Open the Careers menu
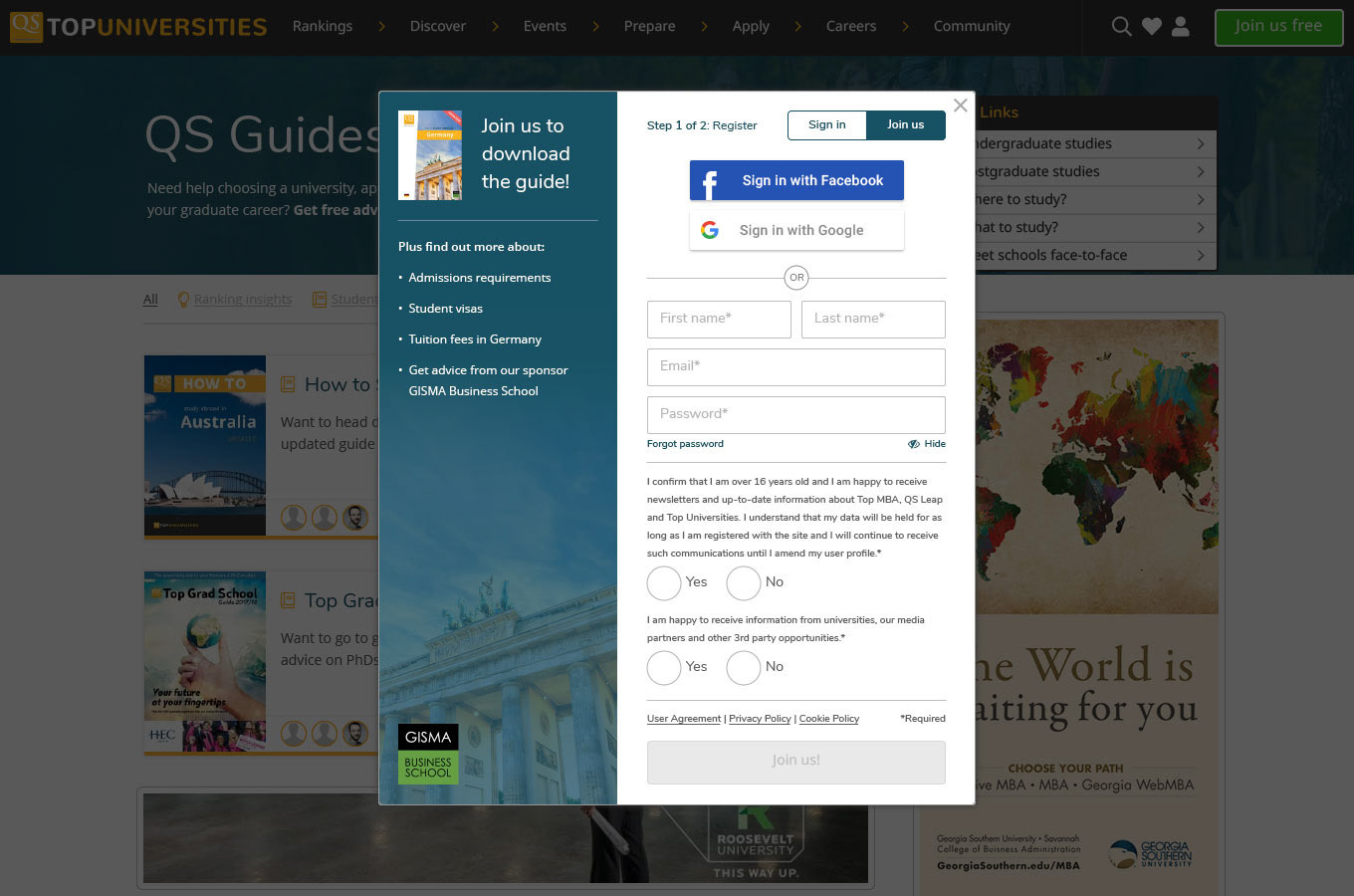 [851, 27]
